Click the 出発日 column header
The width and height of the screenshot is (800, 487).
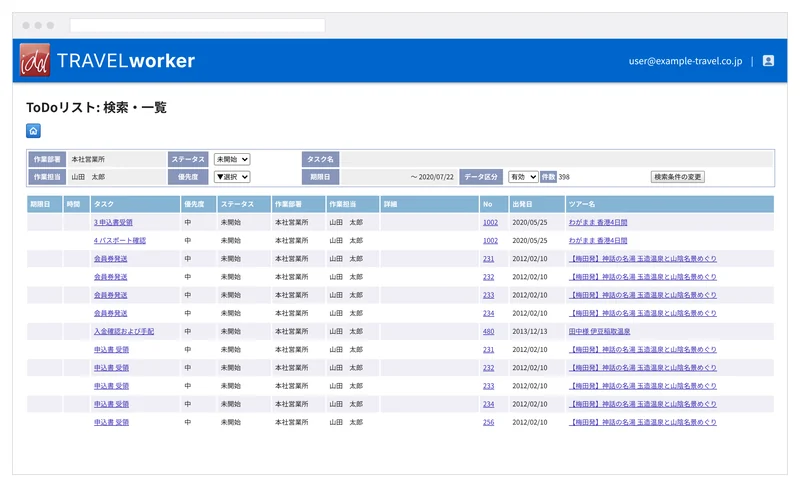(x=537, y=204)
